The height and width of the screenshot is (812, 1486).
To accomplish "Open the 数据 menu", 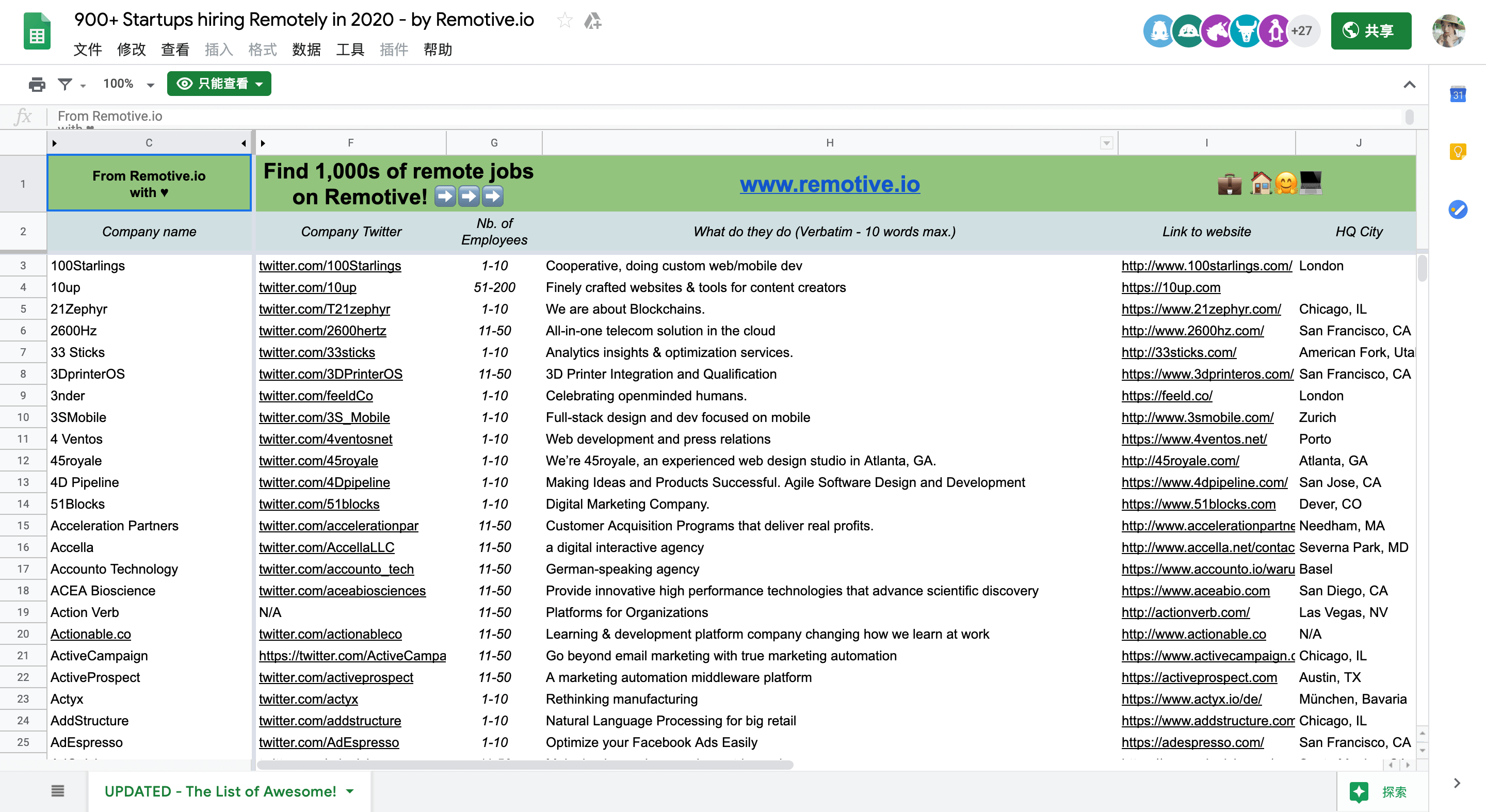I will [x=306, y=50].
